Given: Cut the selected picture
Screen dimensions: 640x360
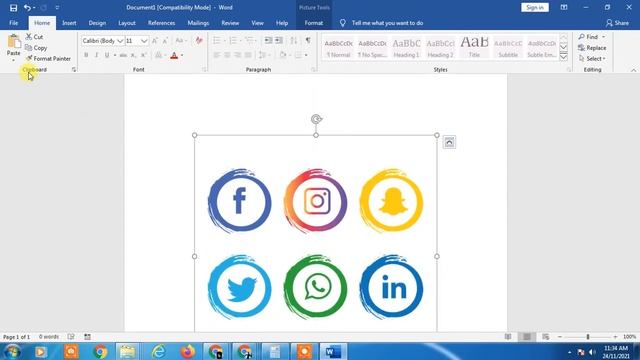Looking at the screenshot, I should pyautogui.click(x=34, y=37).
